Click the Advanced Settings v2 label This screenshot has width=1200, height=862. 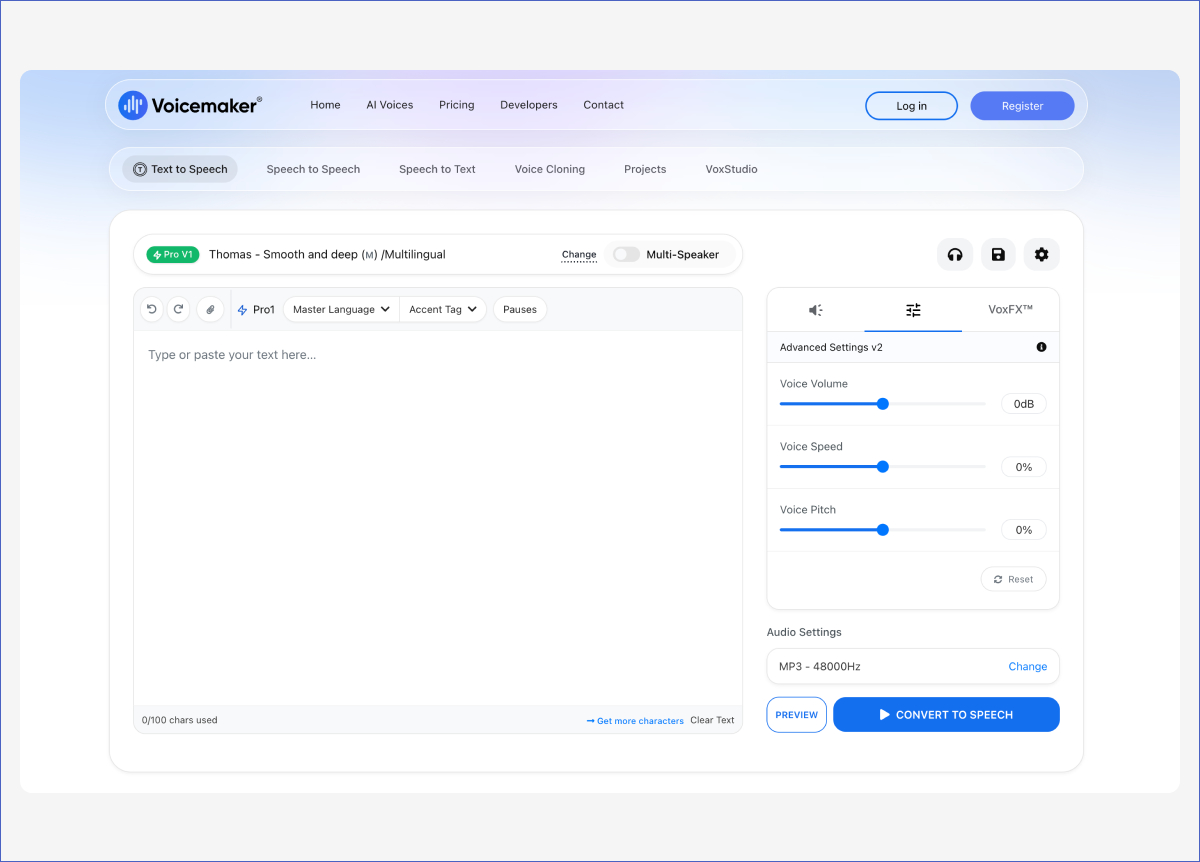tap(831, 348)
